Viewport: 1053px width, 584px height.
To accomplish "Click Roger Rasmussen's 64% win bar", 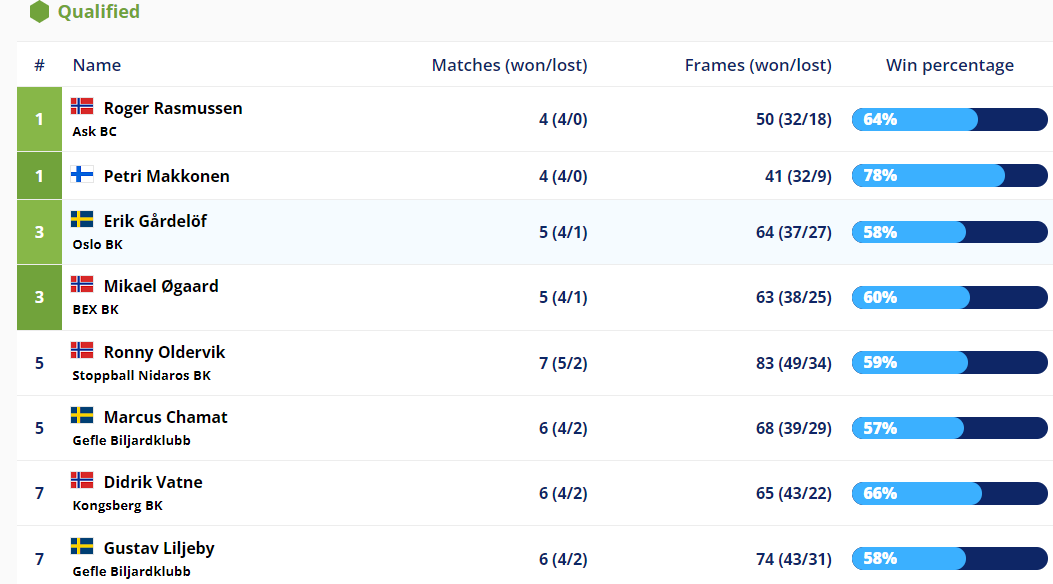I will tap(950, 119).
